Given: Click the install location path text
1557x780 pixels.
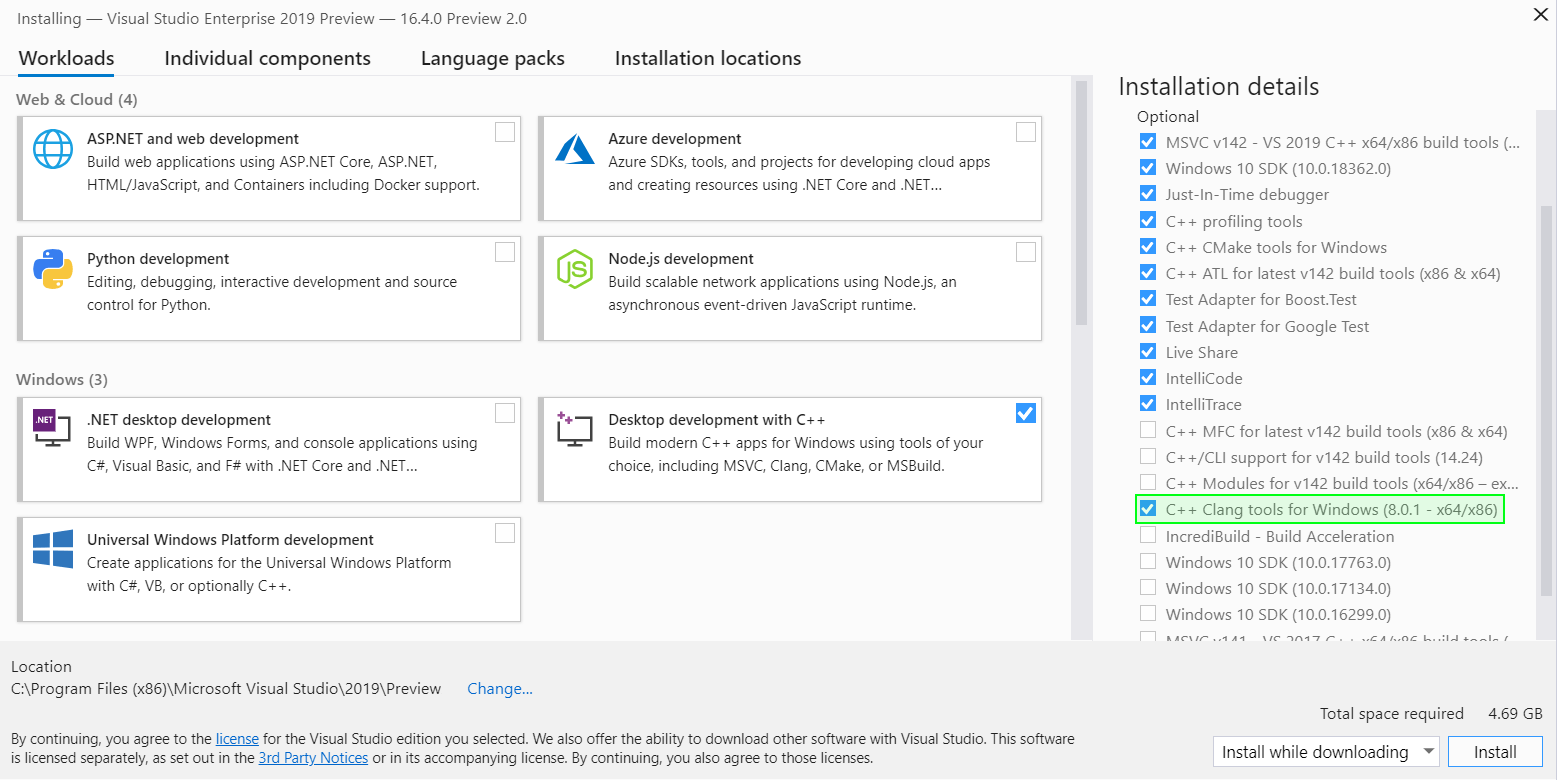Looking at the screenshot, I should pyautogui.click(x=226, y=688).
